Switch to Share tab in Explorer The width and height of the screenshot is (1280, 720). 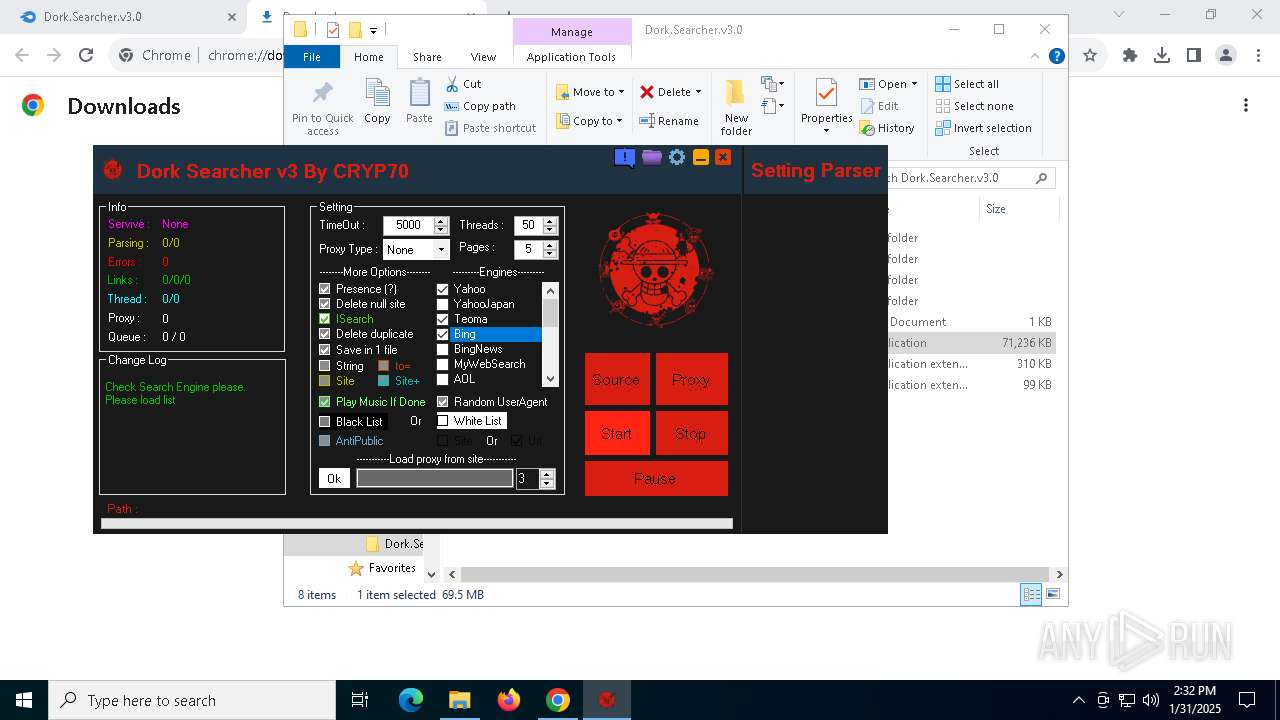tap(427, 57)
